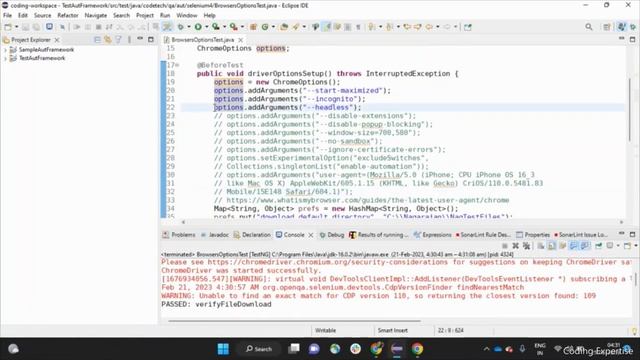The width and height of the screenshot is (640, 360).
Task: Click the Save toolbar icon
Action: tap(25, 27)
